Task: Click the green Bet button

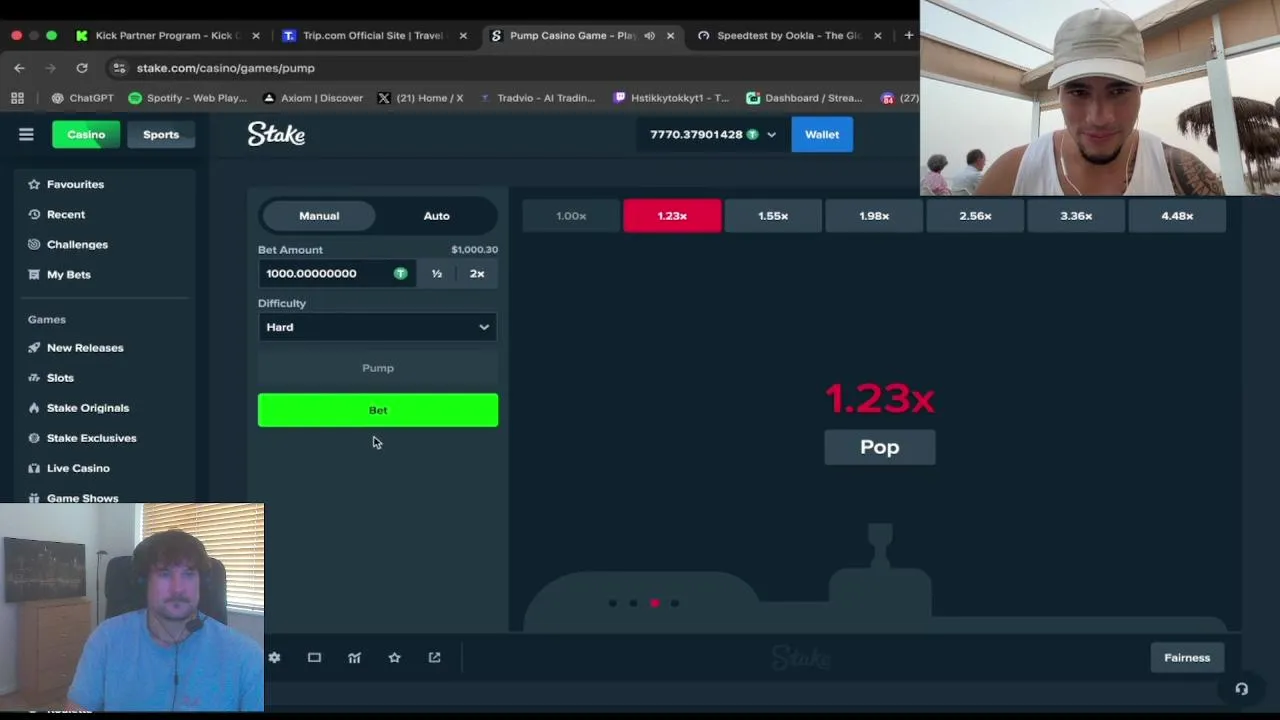Action: point(378,410)
